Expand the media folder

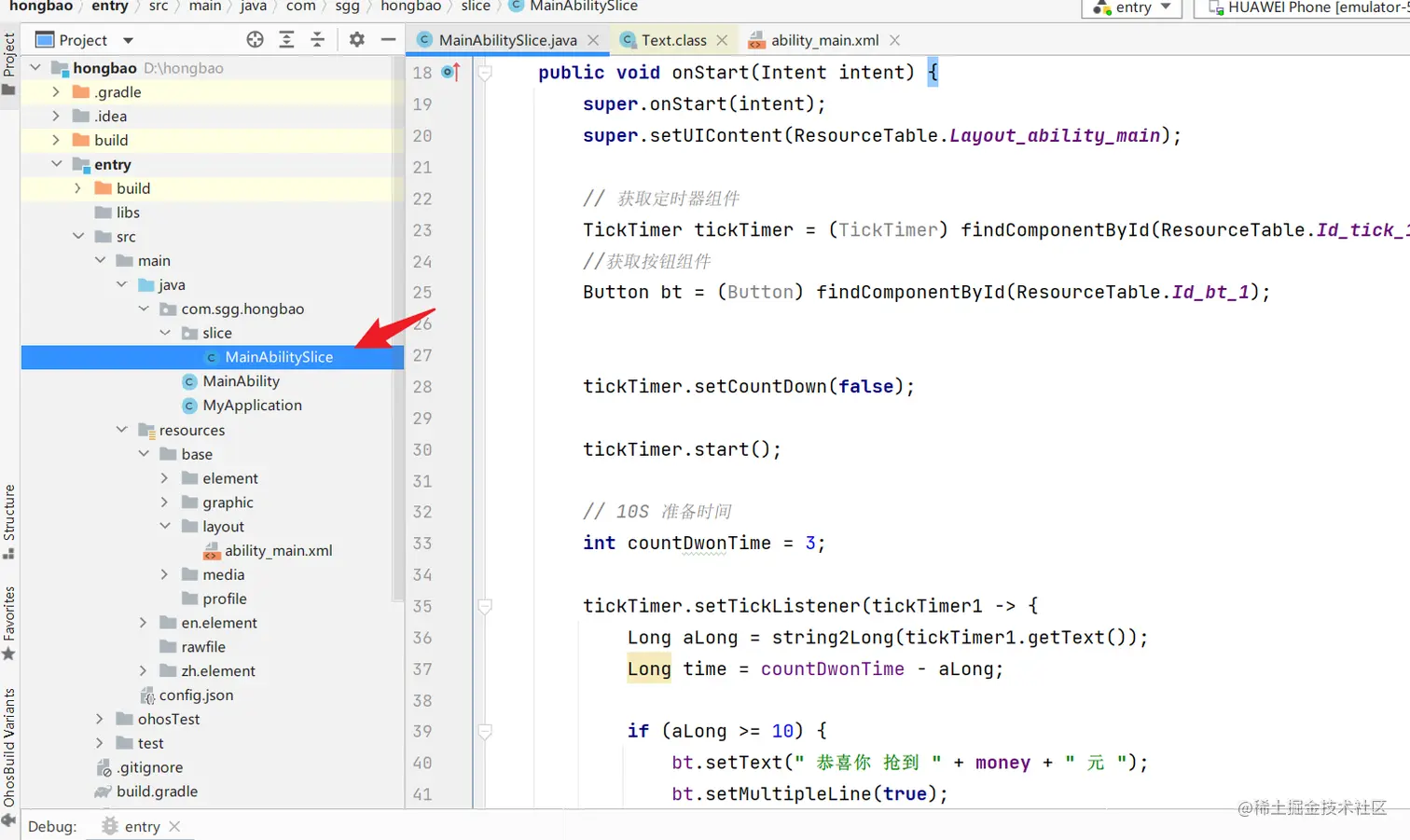pyautogui.click(x=165, y=574)
